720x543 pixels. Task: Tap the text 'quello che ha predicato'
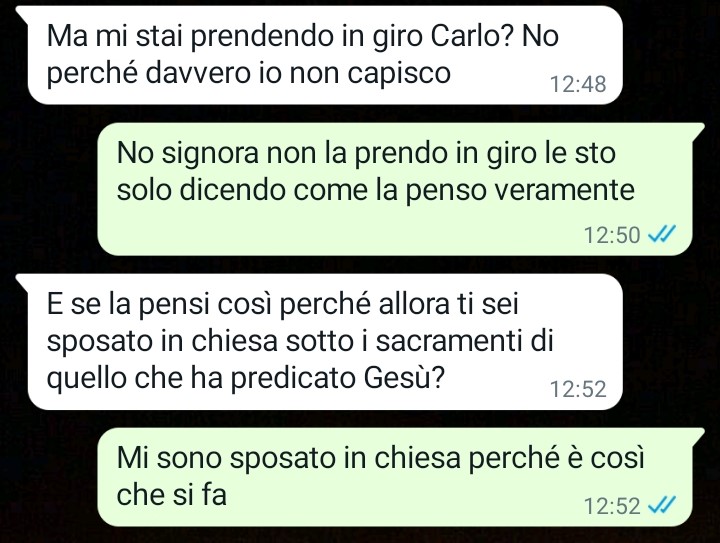point(202,379)
